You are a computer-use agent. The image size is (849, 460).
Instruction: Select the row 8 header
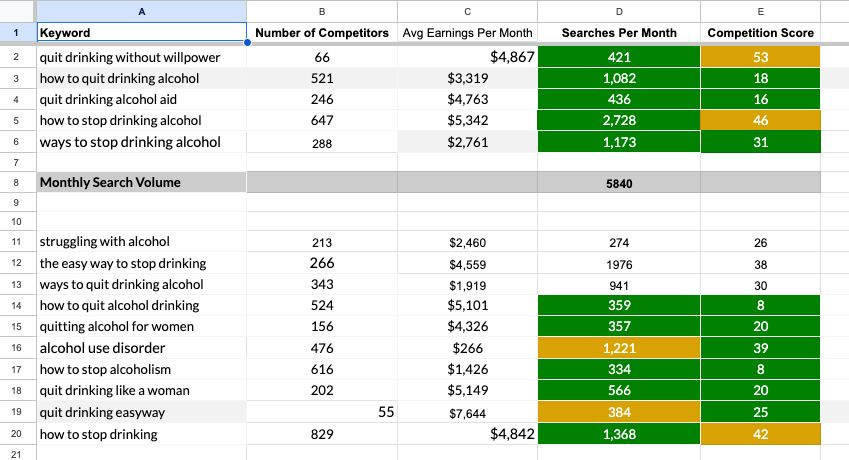tap(16, 182)
